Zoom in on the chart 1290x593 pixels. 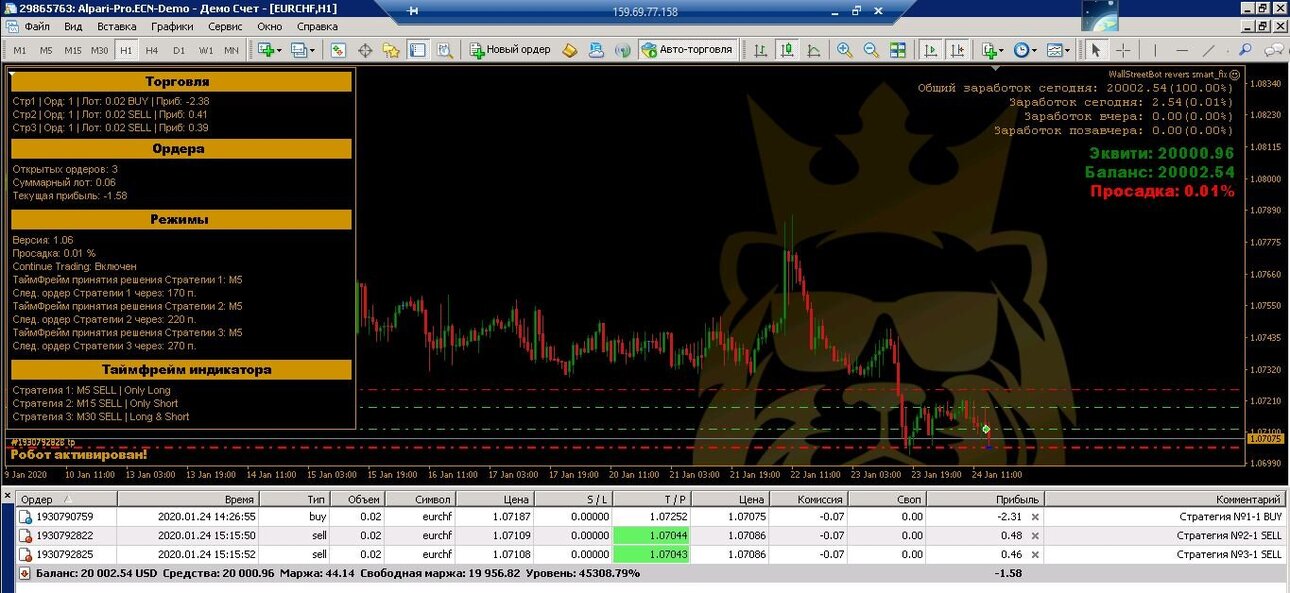tap(845, 50)
